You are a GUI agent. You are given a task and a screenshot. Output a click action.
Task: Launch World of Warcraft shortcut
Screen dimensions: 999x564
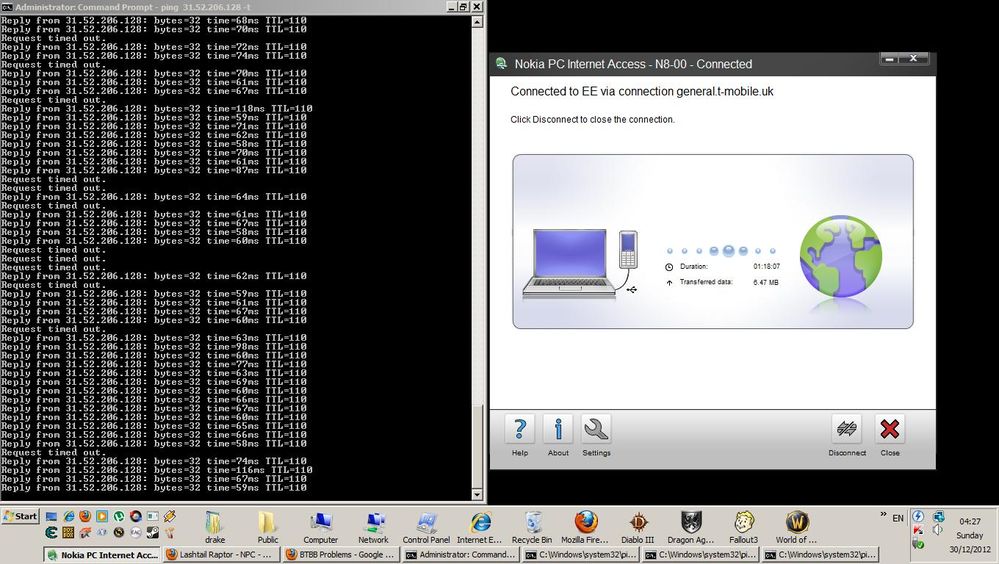(796, 528)
